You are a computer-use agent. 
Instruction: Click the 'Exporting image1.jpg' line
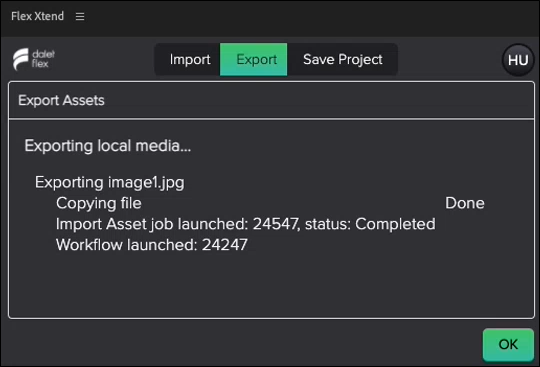click(x=110, y=182)
